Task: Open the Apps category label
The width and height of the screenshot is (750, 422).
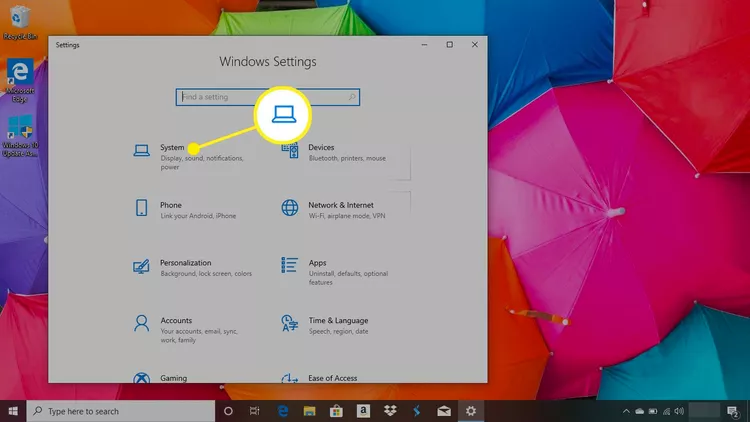Action: click(x=317, y=263)
